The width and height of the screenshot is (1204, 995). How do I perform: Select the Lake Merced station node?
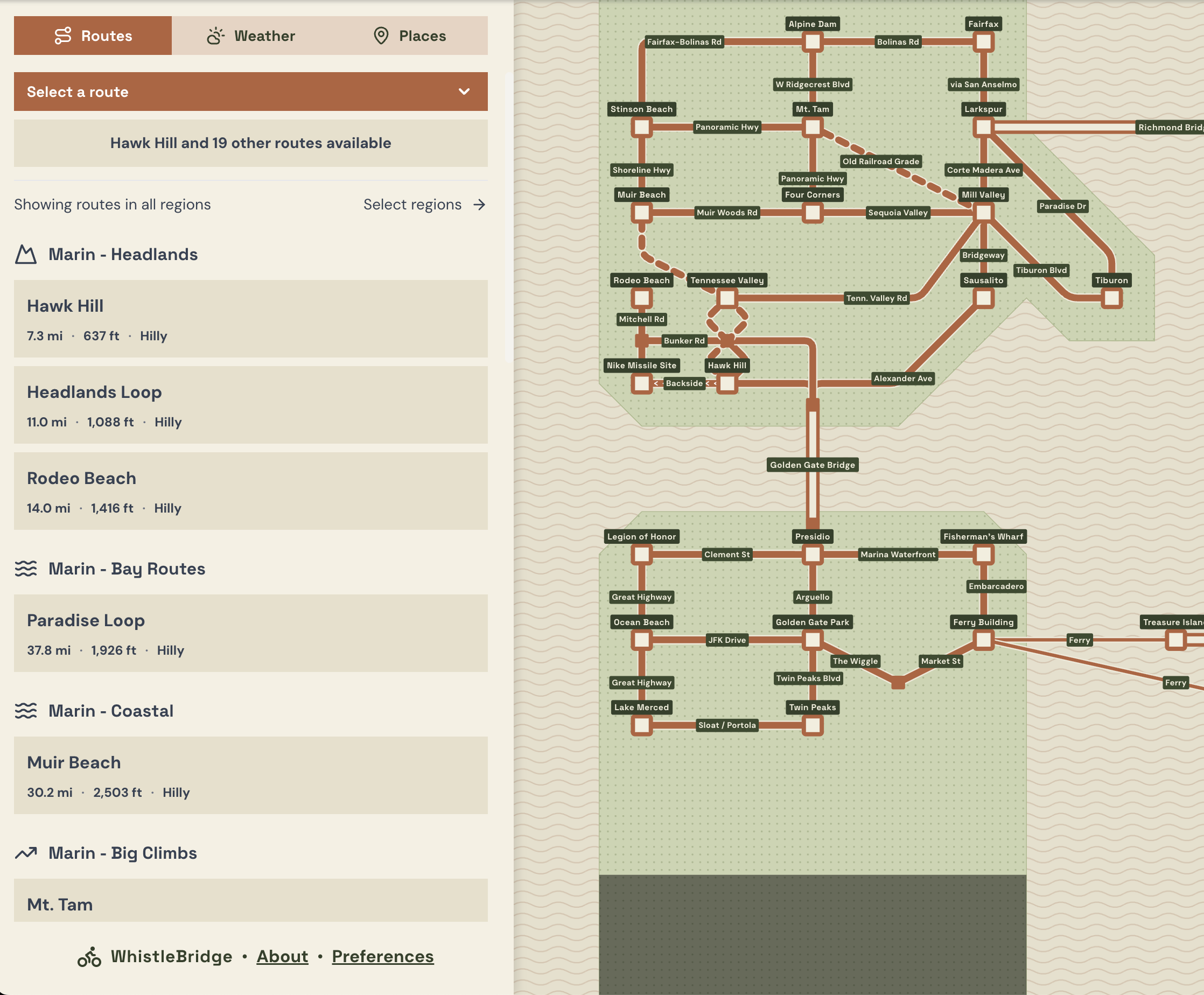pos(642,725)
